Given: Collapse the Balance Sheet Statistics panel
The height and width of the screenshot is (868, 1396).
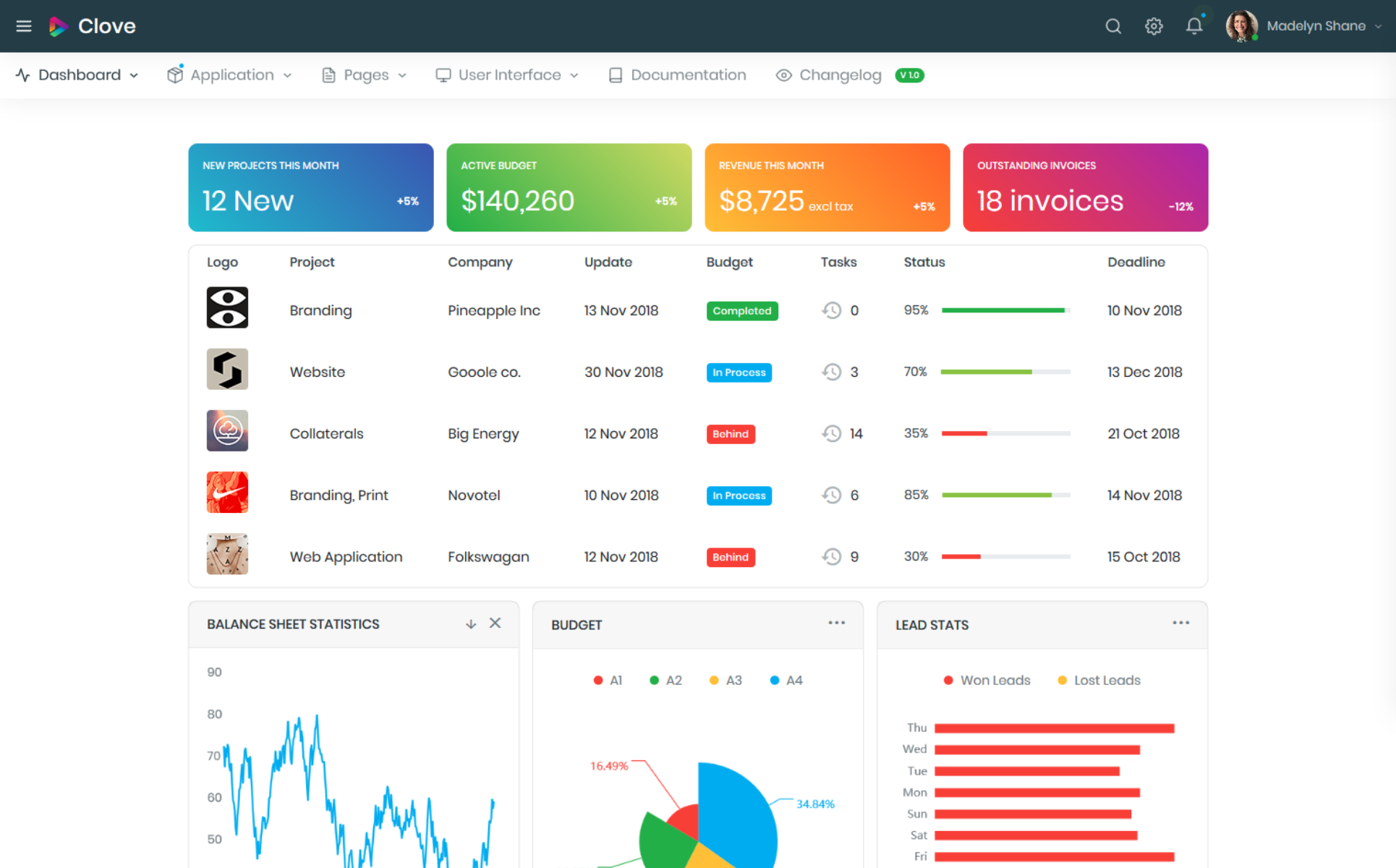Looking at the screenshot, I should (x=471, y=624).
